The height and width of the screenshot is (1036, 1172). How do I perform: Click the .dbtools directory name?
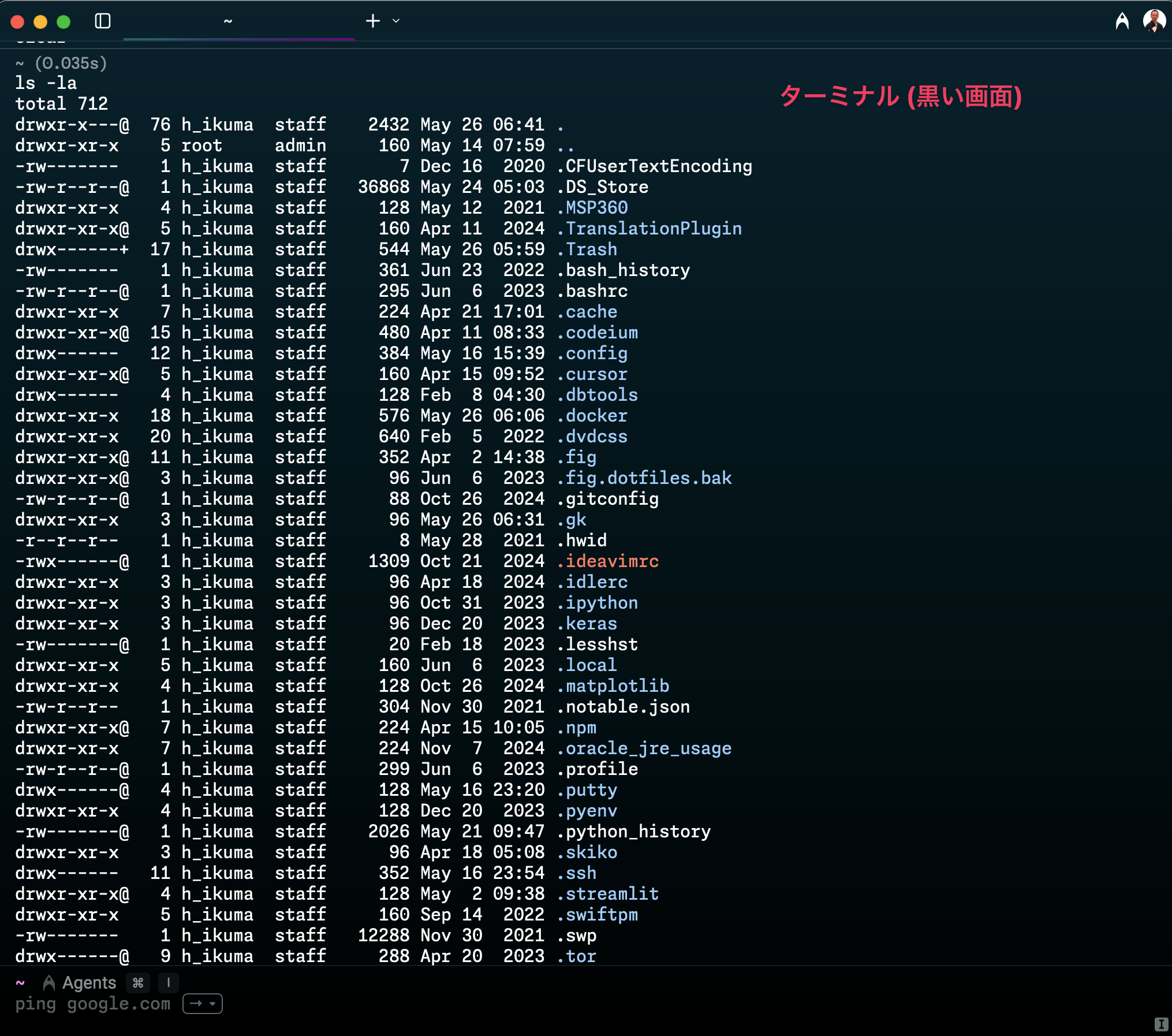click(x=597, y=395)
